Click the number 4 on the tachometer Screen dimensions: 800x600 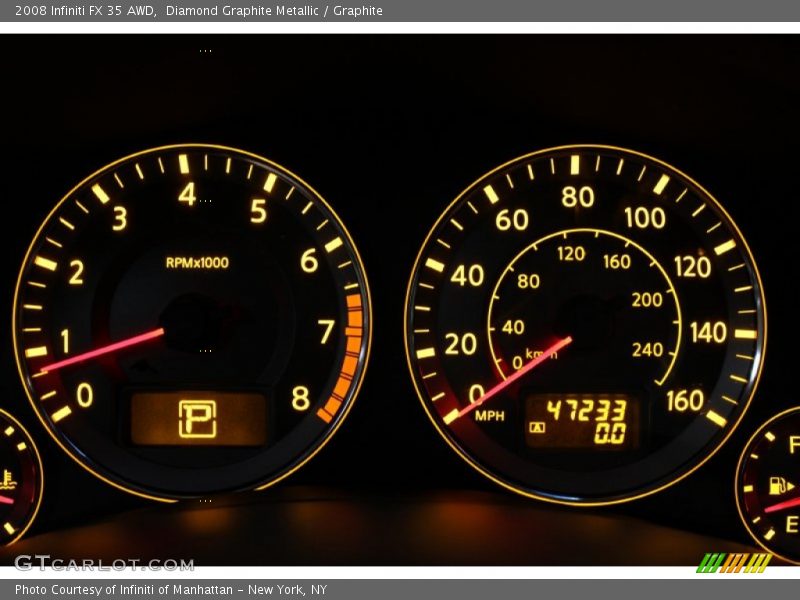[187, 194]
